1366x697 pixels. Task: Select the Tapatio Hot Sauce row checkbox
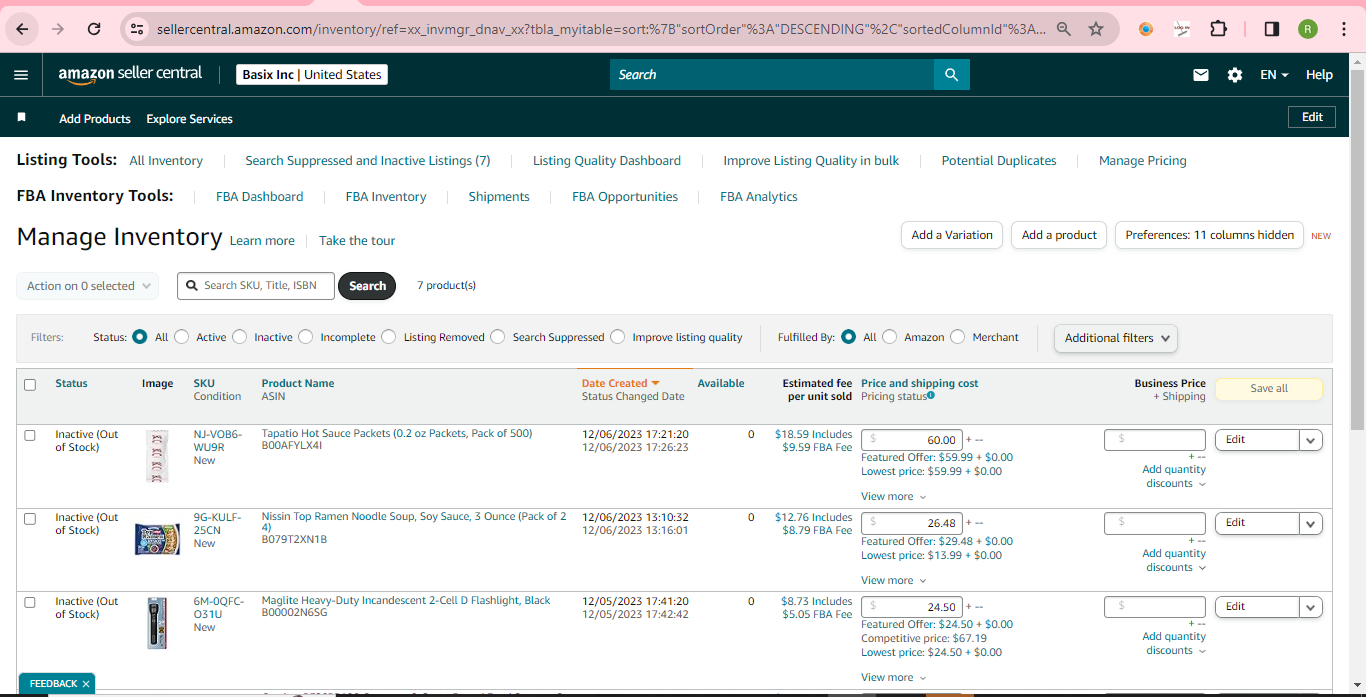[x=30, y=436]
